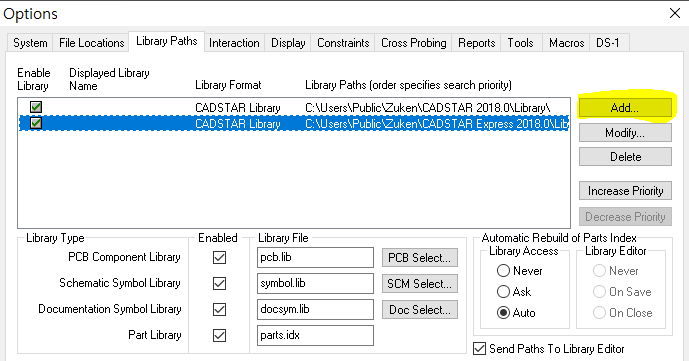Viewport: 689px width, 361px height.
Task: Select Library Access Never radio button
Action: coord(503,271)
